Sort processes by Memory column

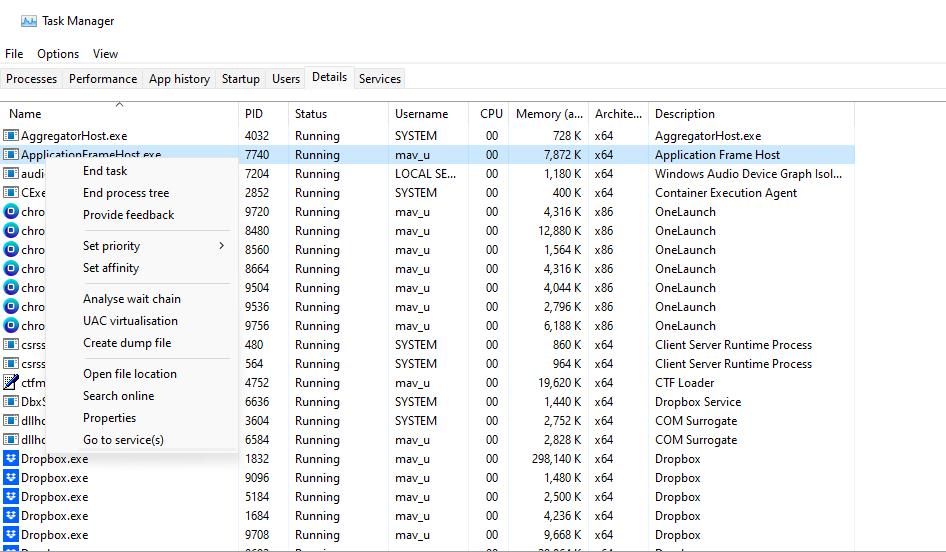click(549, 114)
